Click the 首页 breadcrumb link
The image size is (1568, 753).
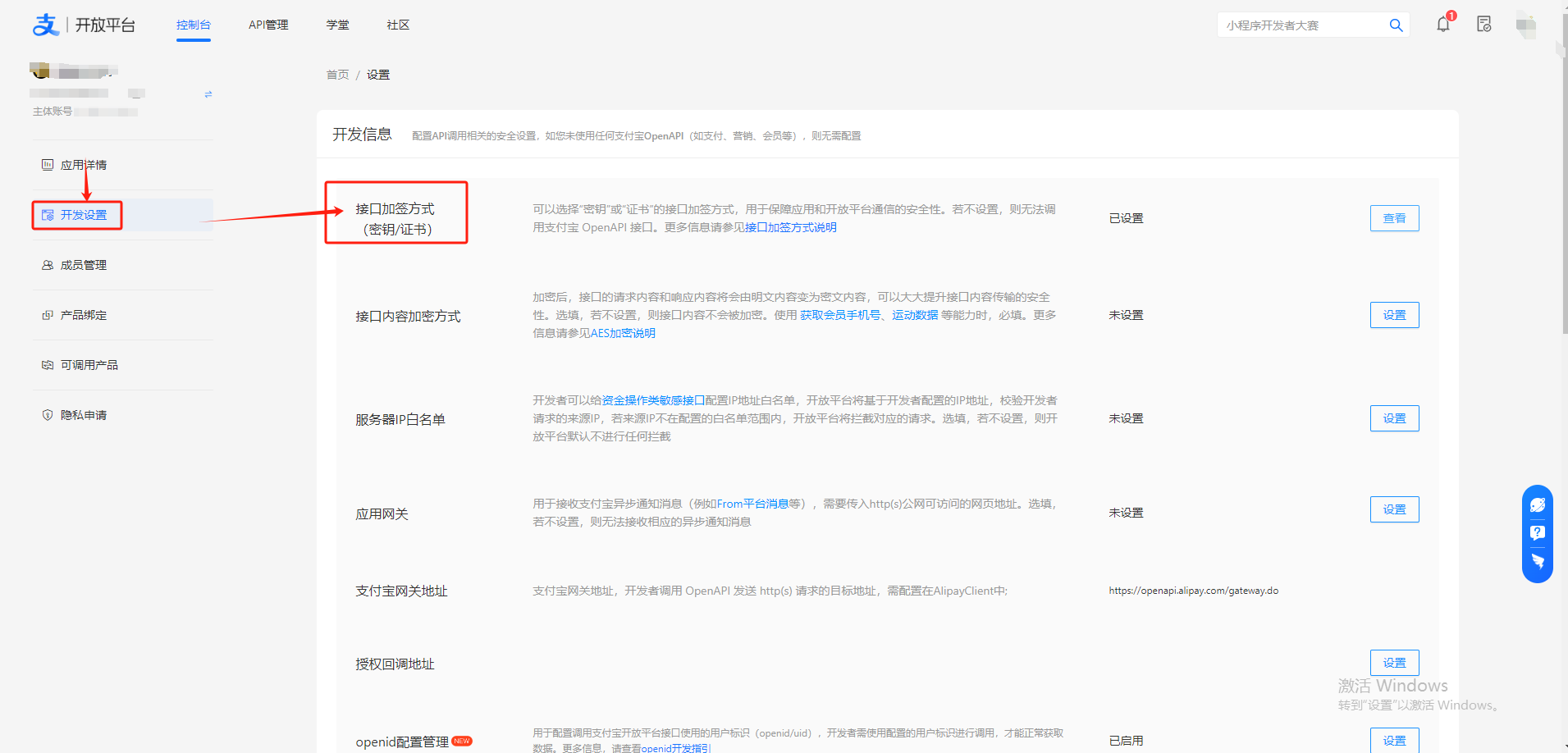337,75
